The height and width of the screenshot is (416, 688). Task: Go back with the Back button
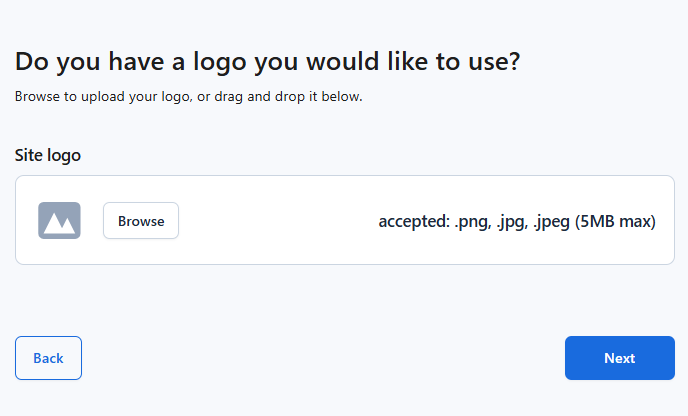point(48,358)
